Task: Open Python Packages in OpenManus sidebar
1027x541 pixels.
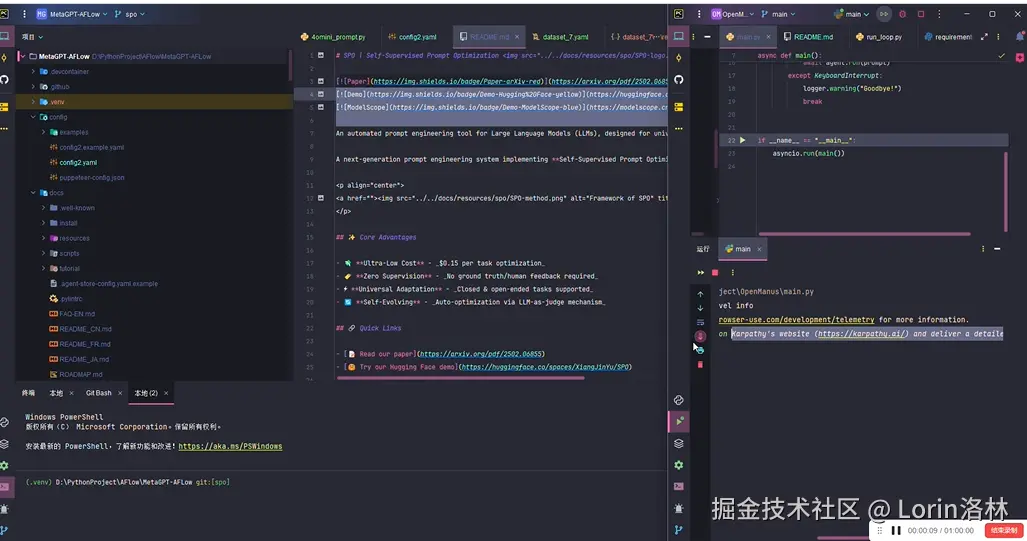Action: (x=679, y=443)
